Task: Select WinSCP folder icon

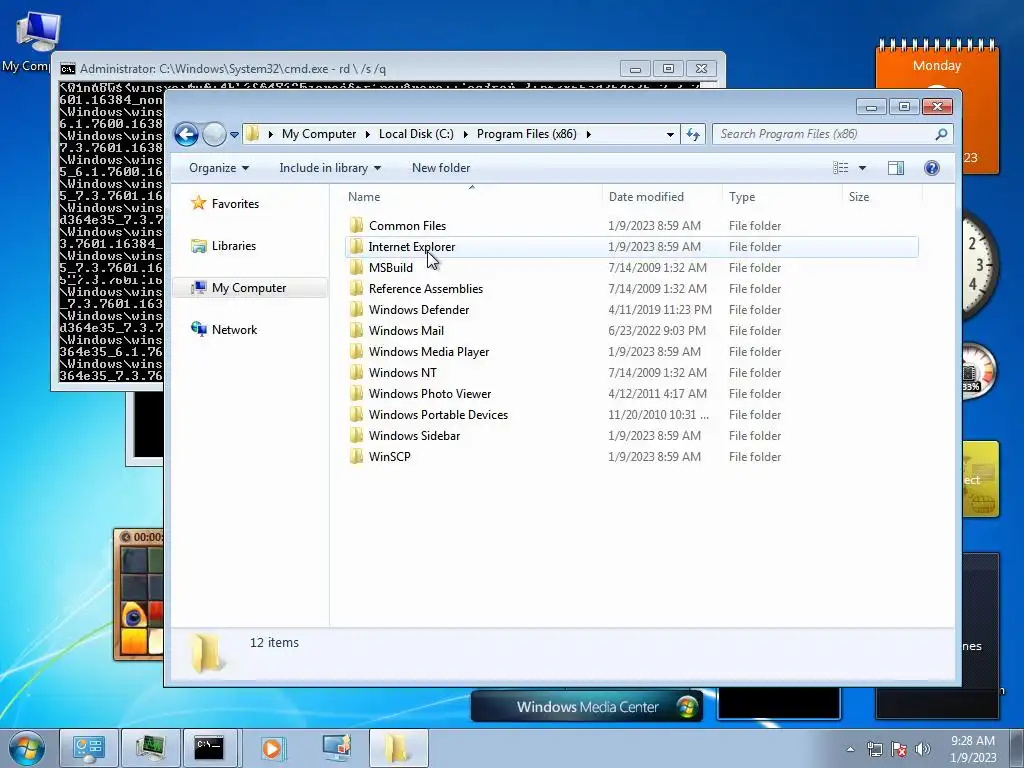Action: 357,456
